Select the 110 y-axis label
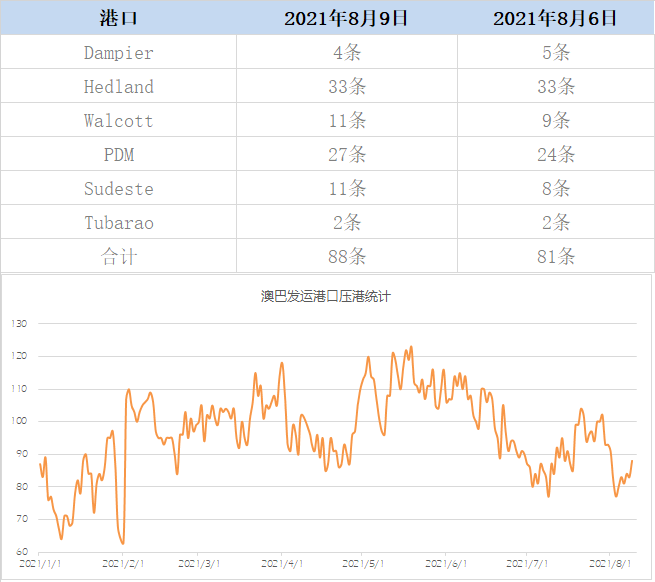Screen dimensions: 655x582 19,389
